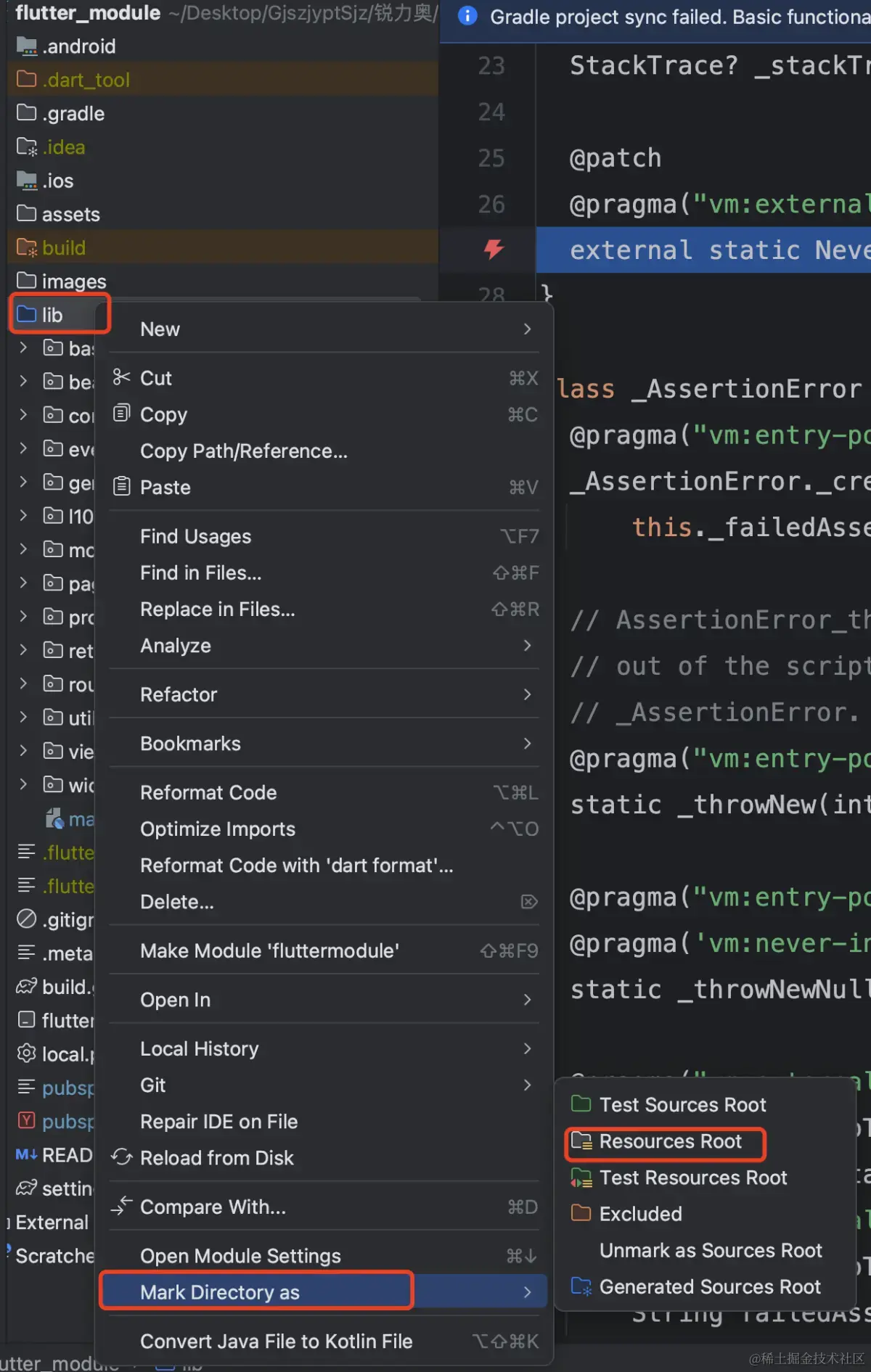Choose Delete... in context menu
The height and width of the screenshot is (1372, 871).
coord(177,901)
